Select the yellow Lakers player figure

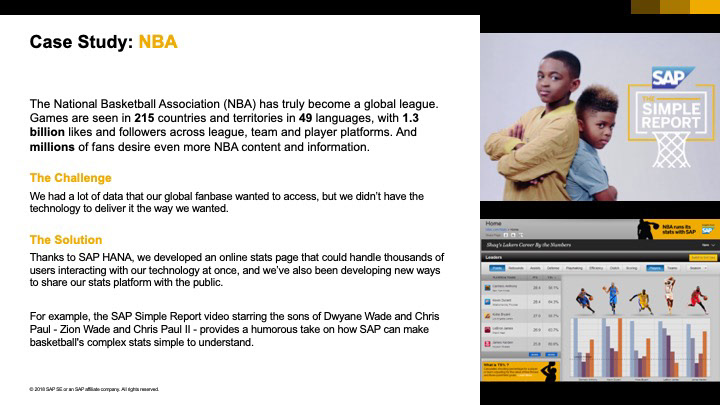coord(641,302)
